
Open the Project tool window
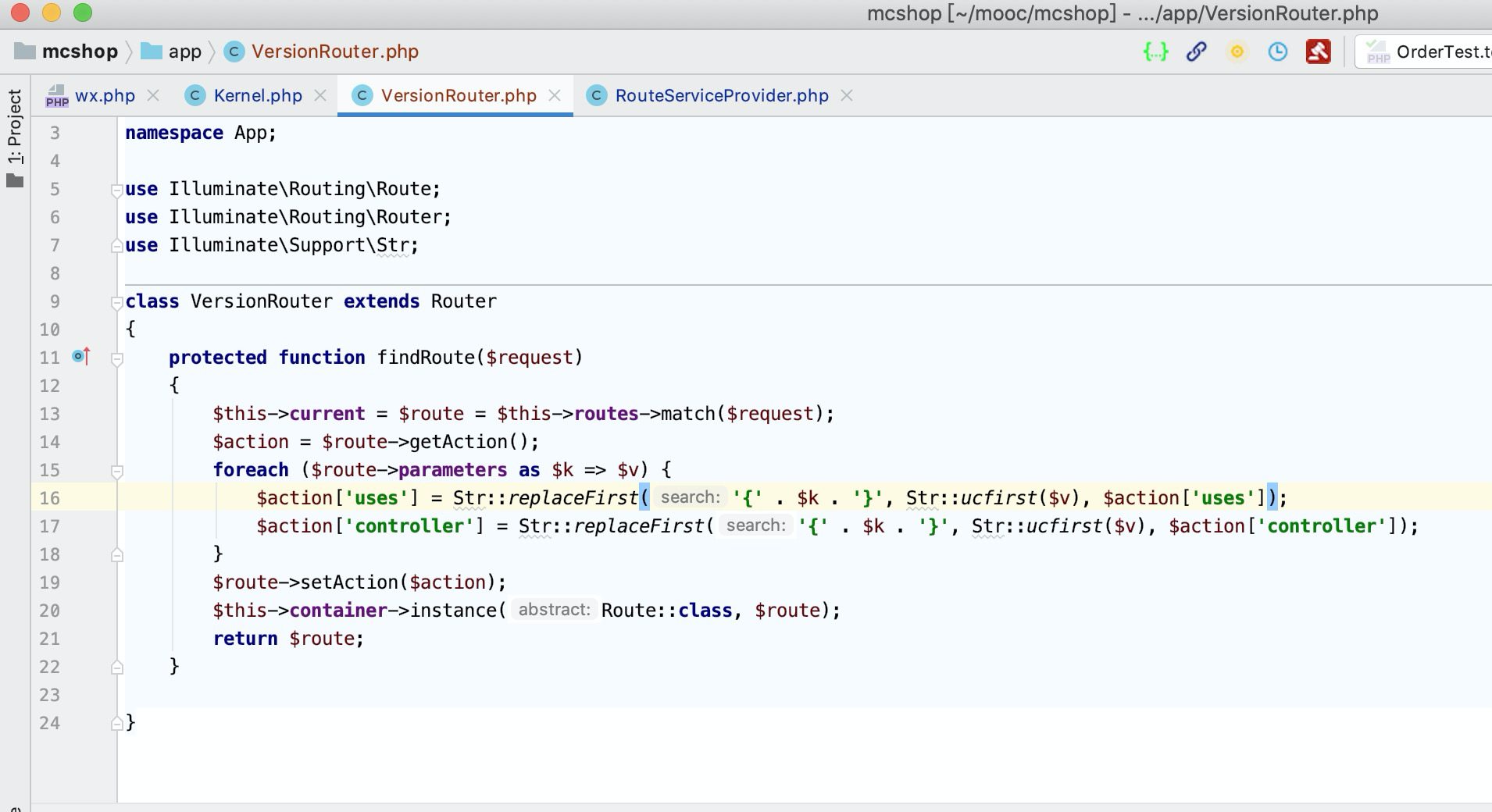(15, 139)
